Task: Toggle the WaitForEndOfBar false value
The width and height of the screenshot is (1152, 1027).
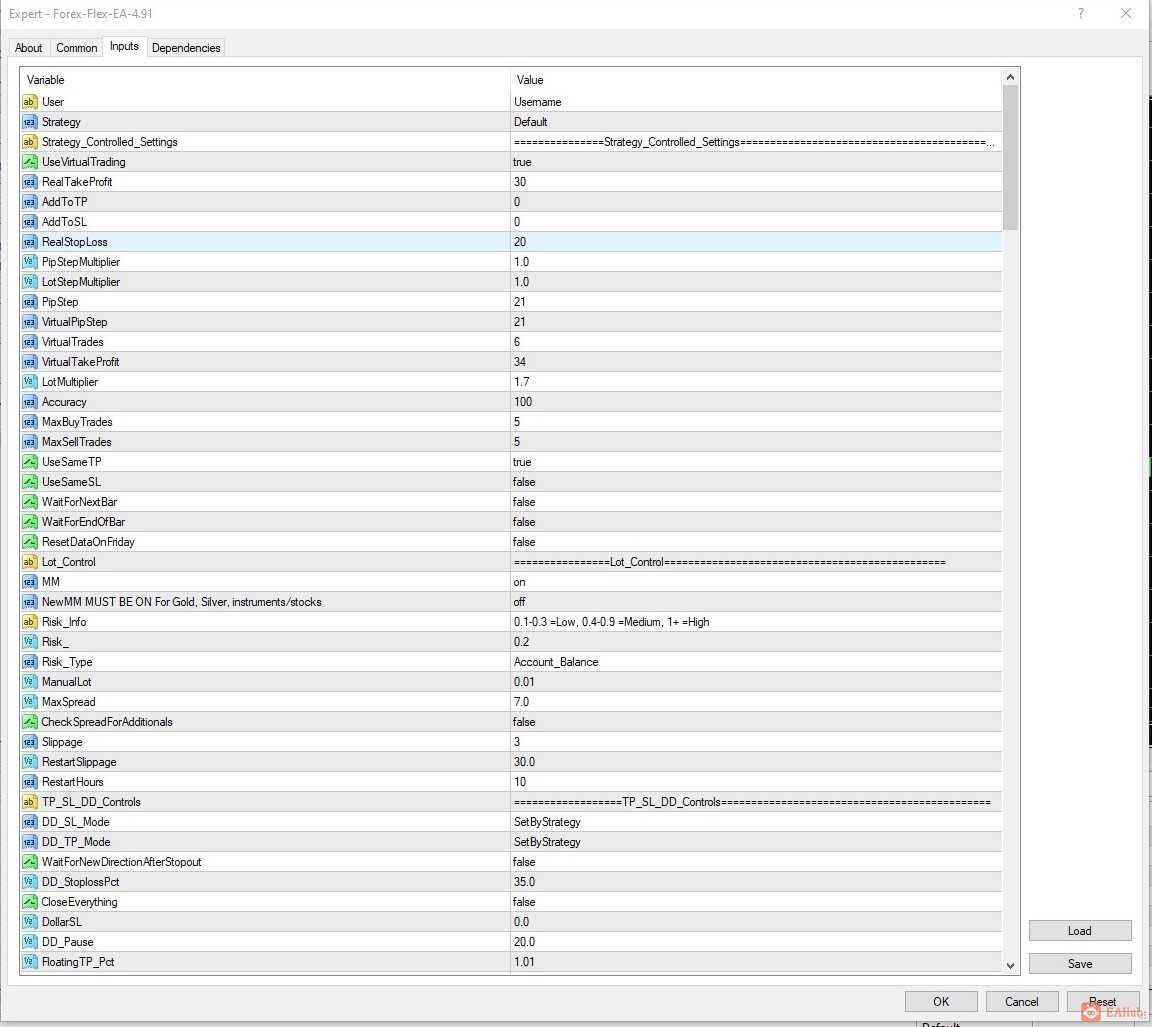Action: click(x=755, y=522)
